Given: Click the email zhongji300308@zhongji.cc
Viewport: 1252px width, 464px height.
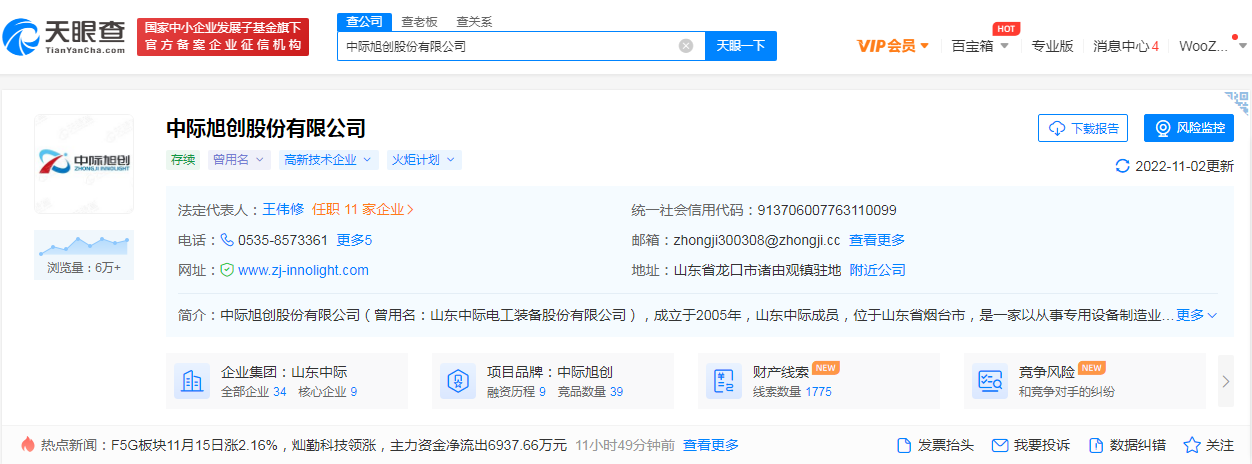Looking at the screenshot, I should (757, 240).
